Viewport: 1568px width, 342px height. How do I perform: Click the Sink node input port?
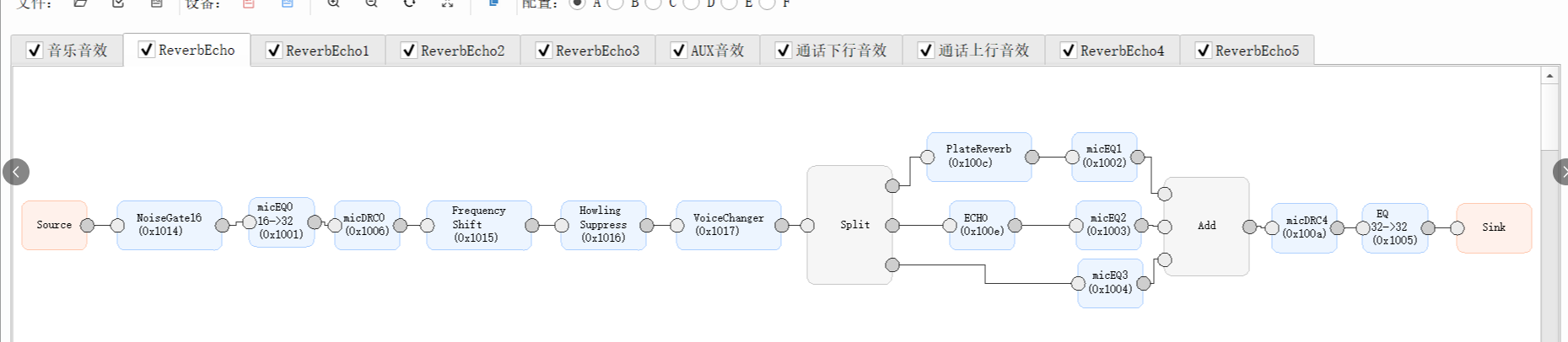pyautogui.click(x=1457, y=227)
